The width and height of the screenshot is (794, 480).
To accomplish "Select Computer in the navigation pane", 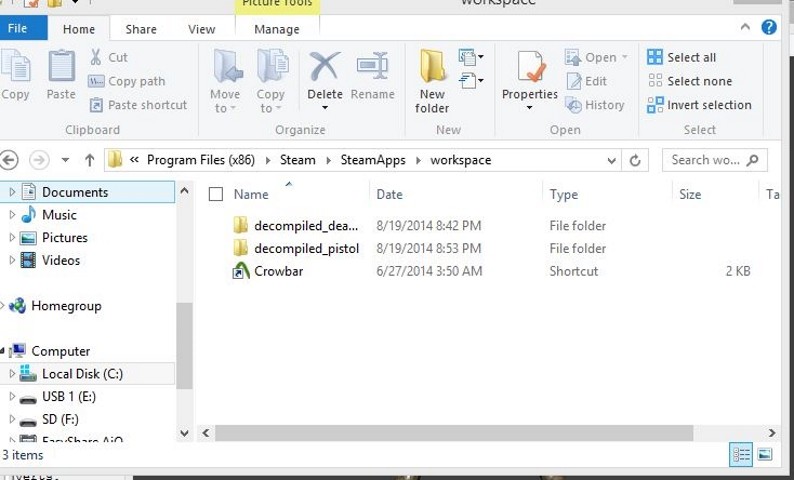I will [x=50, y=351].
